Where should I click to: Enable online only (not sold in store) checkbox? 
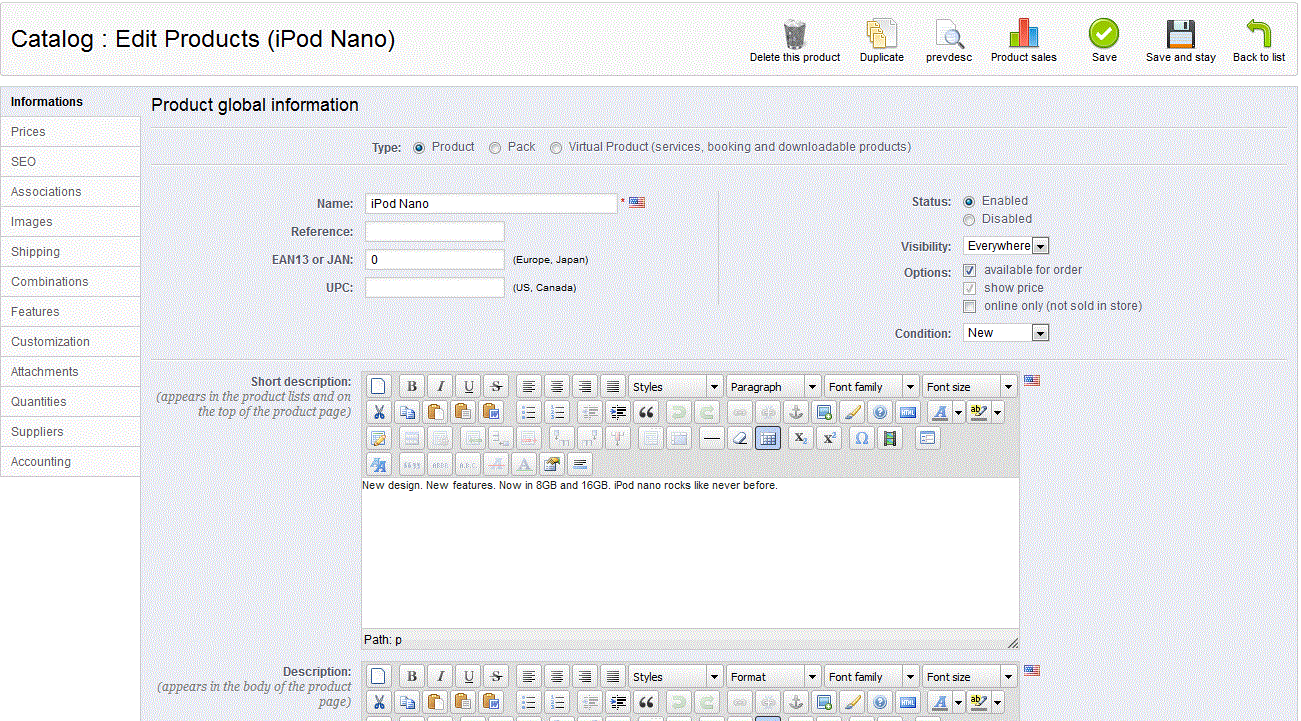pos(969,306)
